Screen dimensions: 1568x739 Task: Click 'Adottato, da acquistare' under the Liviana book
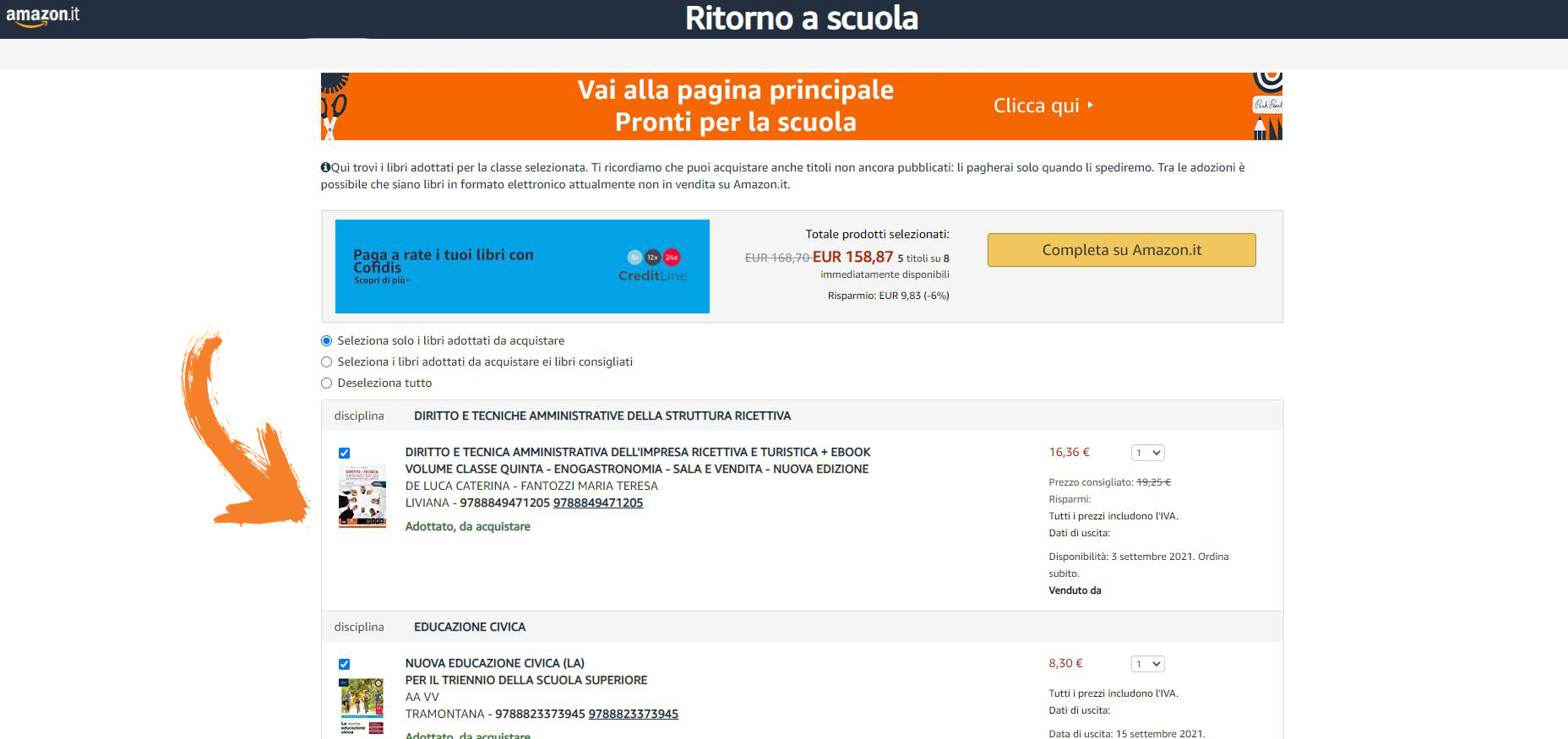coord(468,526)
